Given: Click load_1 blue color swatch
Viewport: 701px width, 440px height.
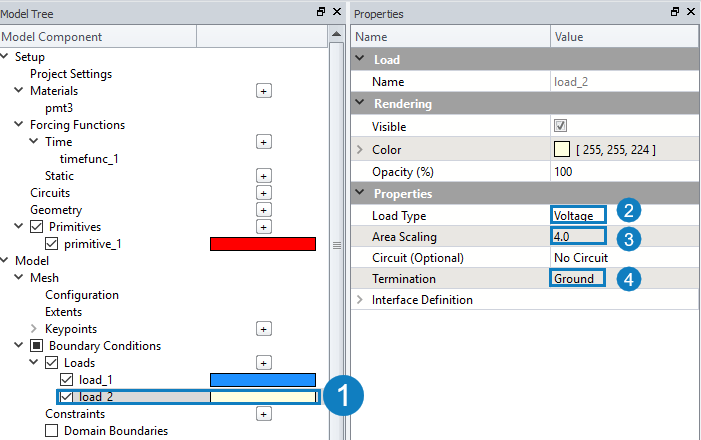Looking at the screenshot, I should 263,380.
